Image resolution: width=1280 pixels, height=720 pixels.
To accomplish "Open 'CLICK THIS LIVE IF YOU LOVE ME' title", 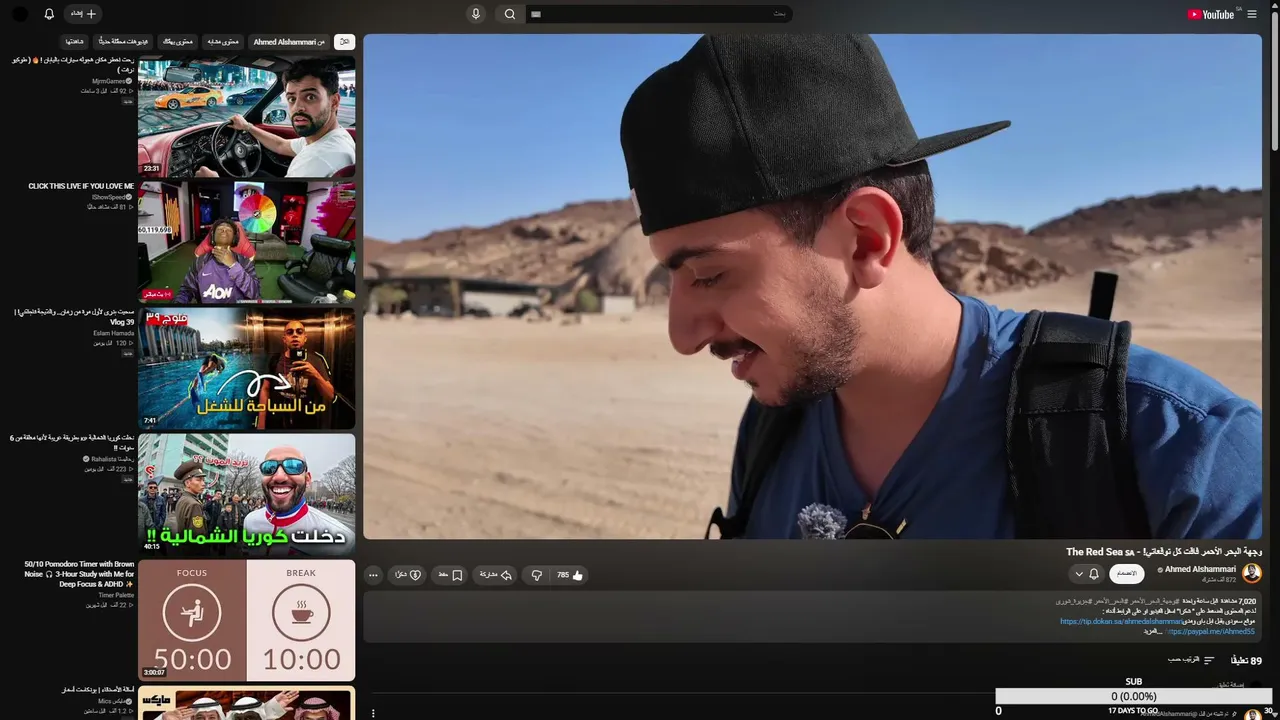I will tap(81, 186).
